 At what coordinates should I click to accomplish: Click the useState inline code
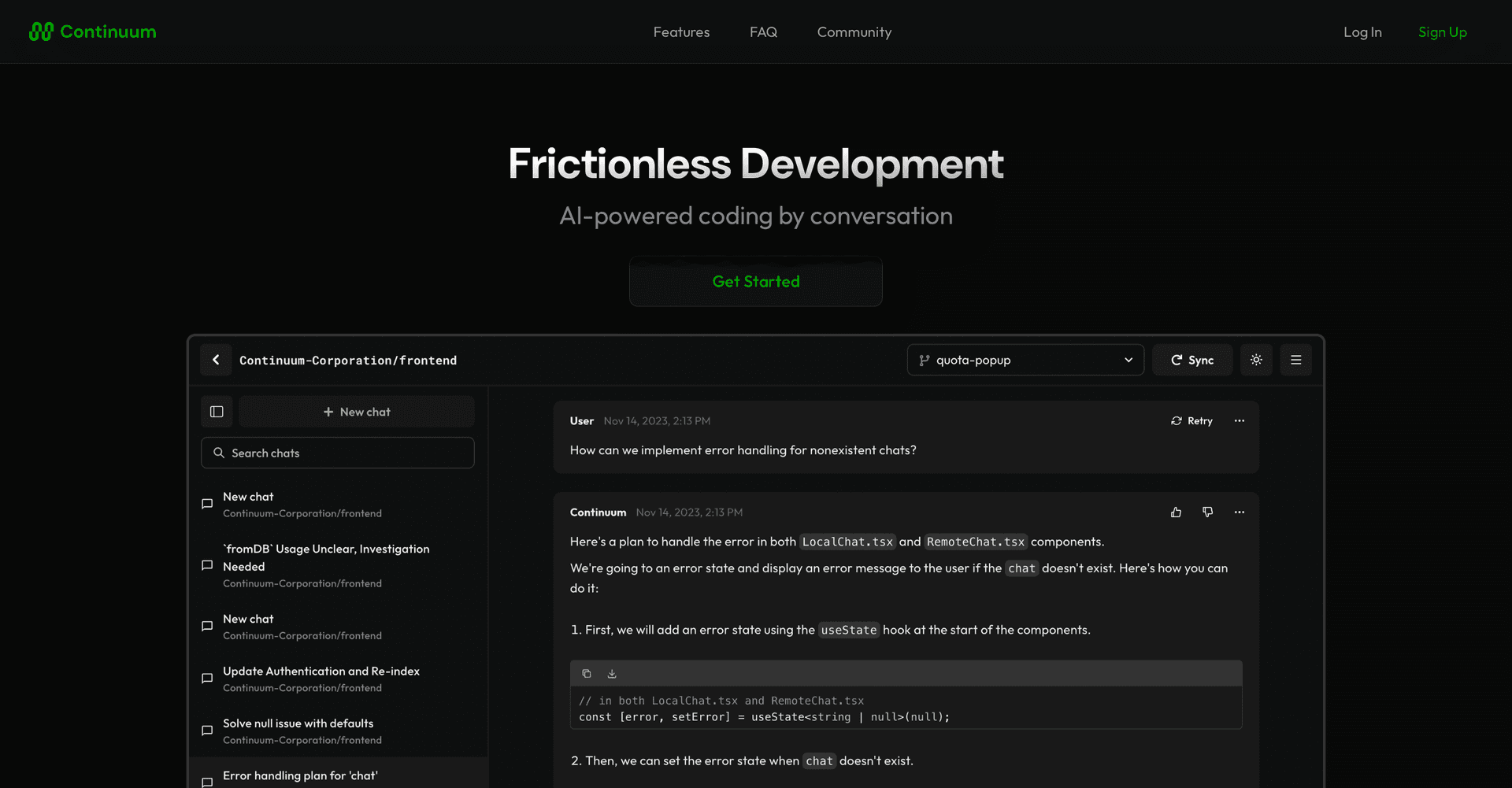pyautogui.click(x=849, y=630)
